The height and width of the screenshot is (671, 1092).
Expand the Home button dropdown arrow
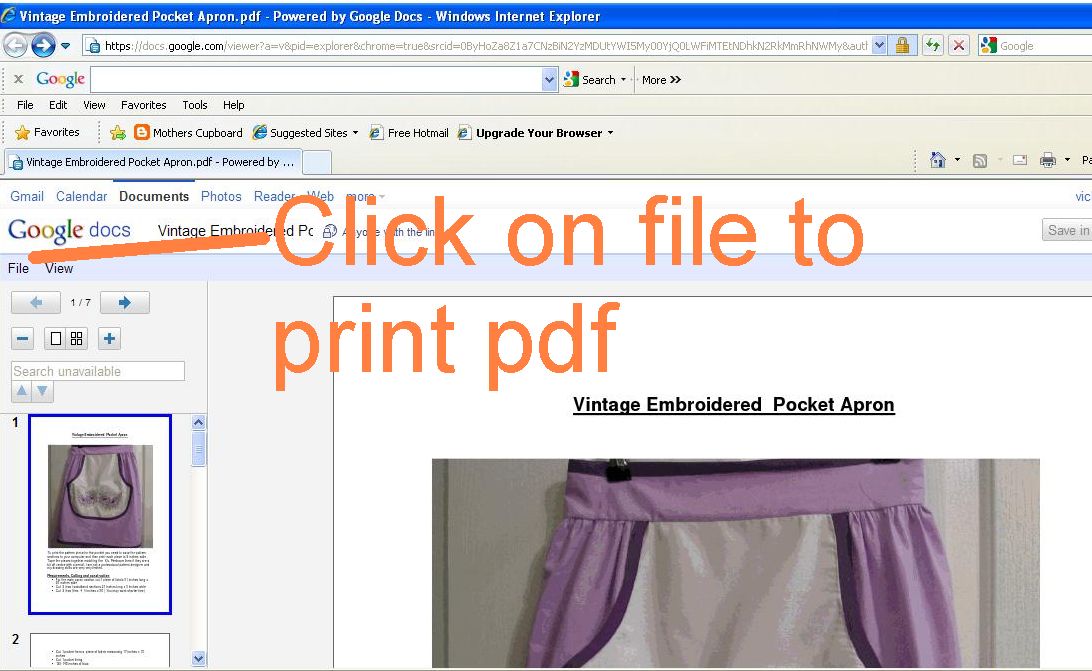[x=958, y=160]
